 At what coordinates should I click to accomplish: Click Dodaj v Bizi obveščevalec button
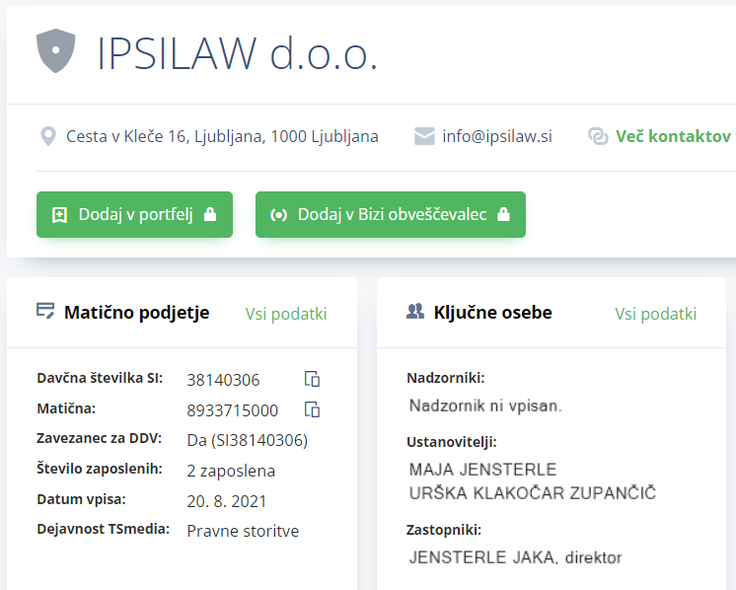click(x=391, y=215)
